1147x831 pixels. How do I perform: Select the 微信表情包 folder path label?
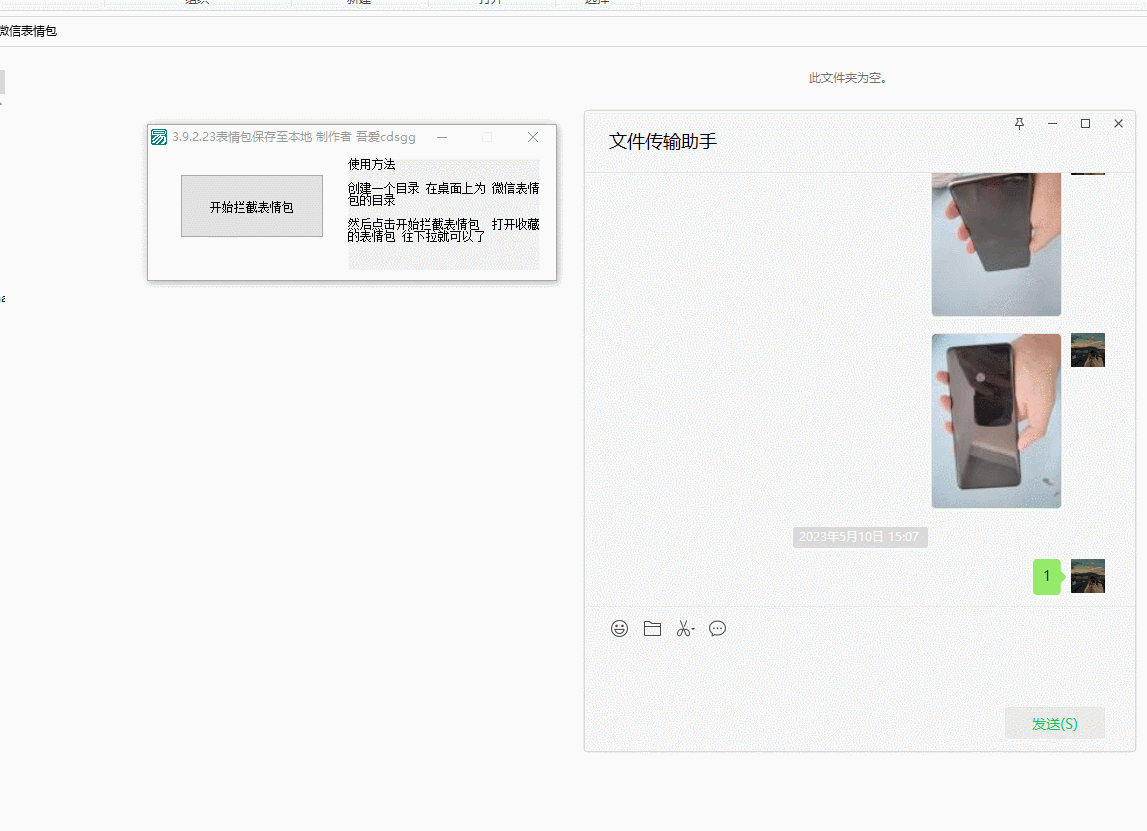pyautogui.click(x=28, y=31)
